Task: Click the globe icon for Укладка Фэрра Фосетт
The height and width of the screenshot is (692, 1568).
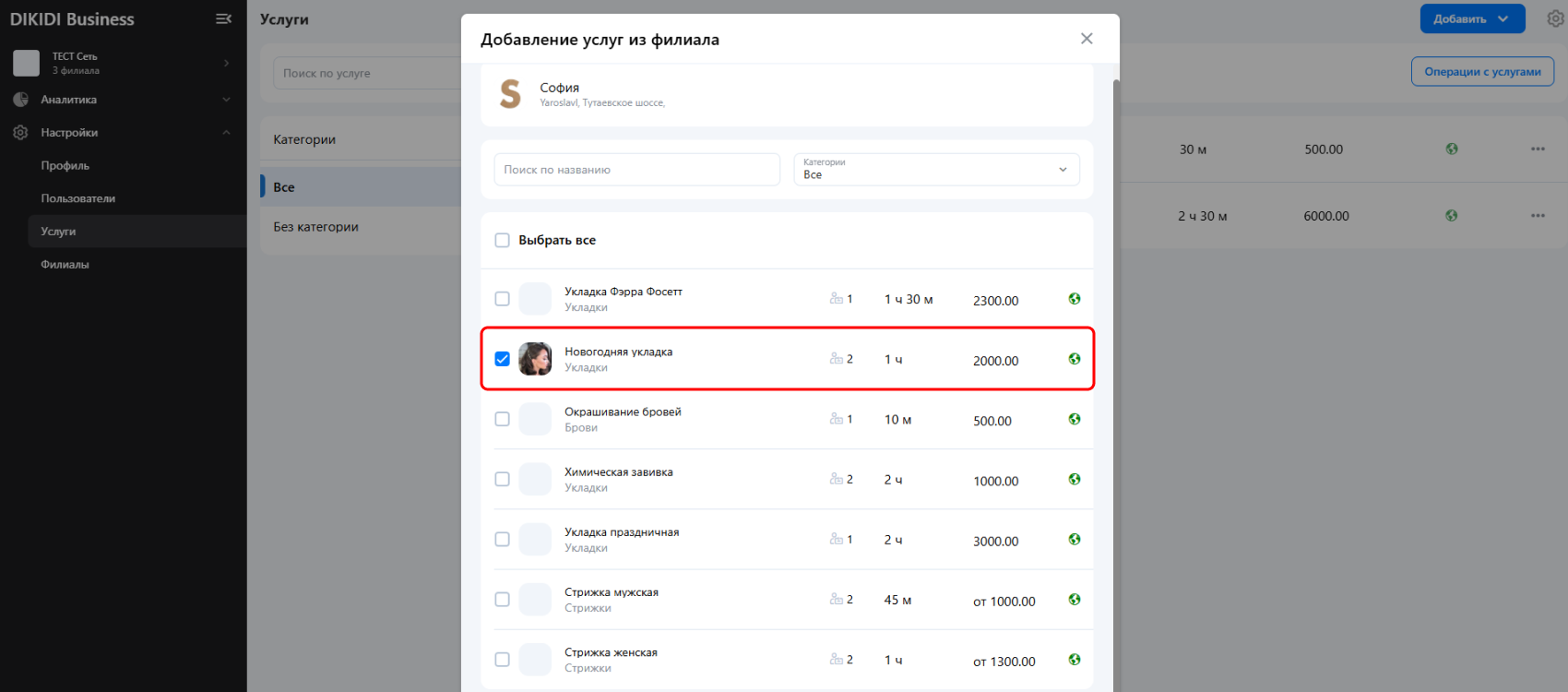Action: 1075,299
